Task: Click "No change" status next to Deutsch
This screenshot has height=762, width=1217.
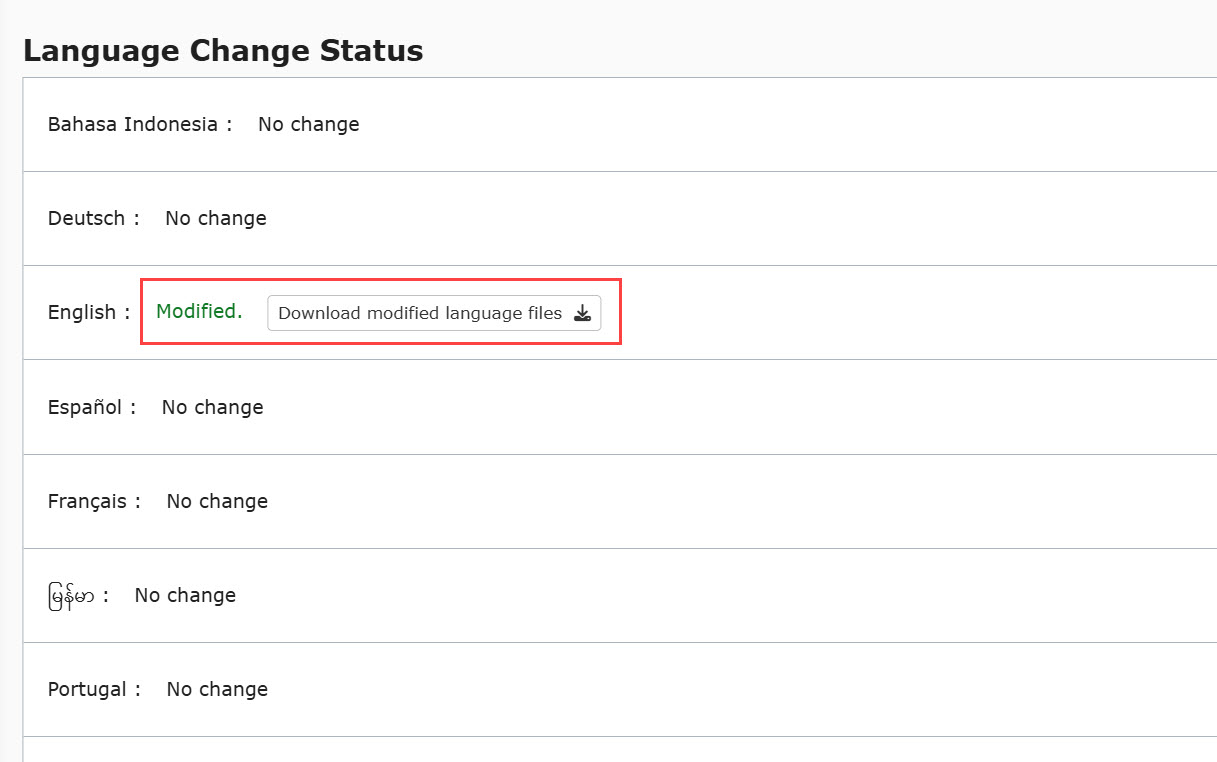Action: [x=216, y=218]
